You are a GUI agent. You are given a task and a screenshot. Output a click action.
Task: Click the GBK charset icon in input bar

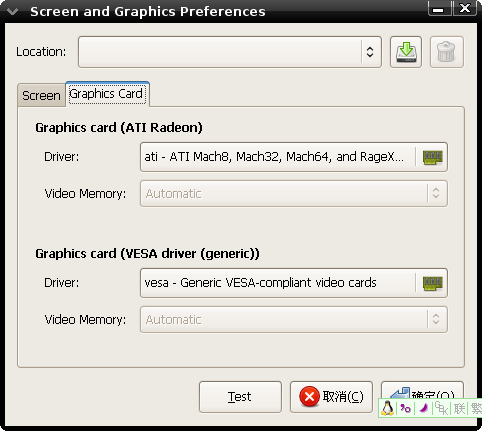point(441,408)
